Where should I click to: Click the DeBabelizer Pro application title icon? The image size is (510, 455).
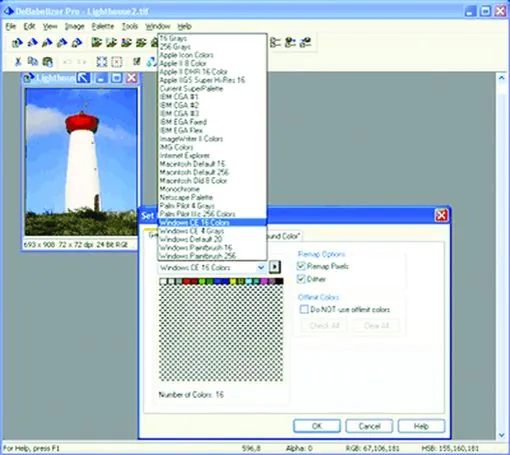8,11
